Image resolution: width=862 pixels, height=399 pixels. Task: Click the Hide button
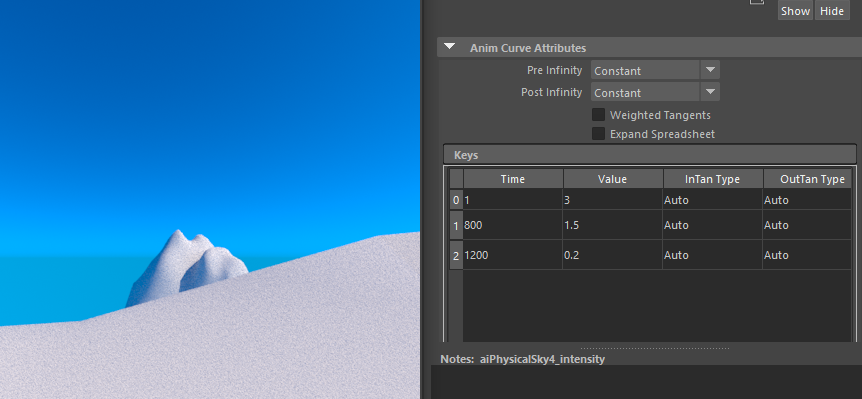point(832,11)
